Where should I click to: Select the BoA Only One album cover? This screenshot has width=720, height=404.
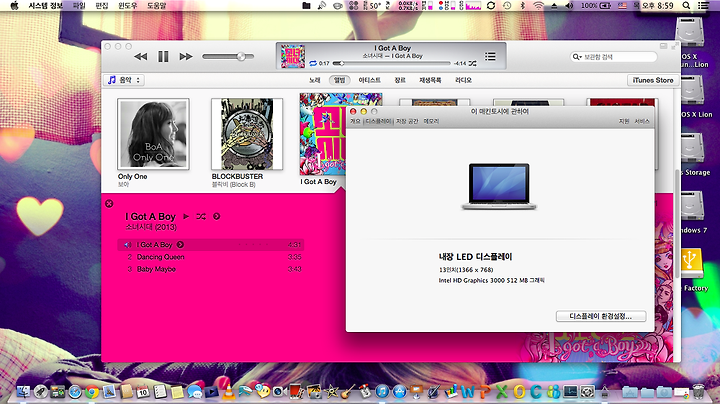point(153,134)
